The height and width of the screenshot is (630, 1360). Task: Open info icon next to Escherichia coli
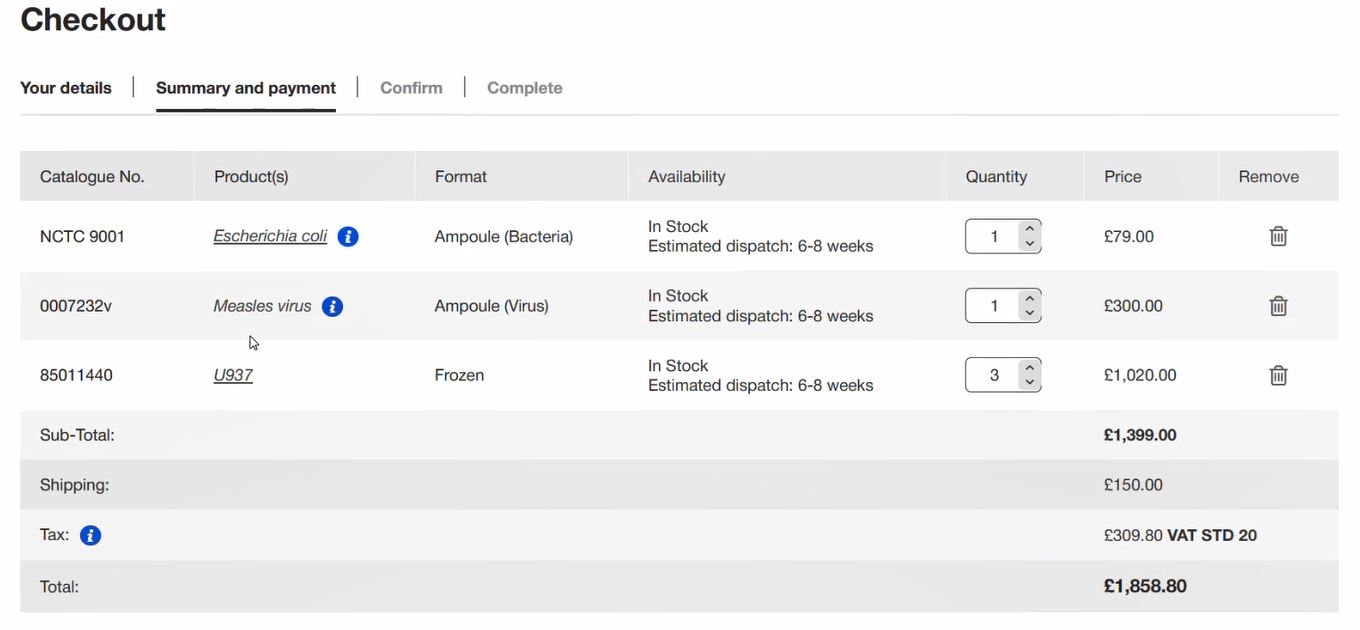pos(348,237)
